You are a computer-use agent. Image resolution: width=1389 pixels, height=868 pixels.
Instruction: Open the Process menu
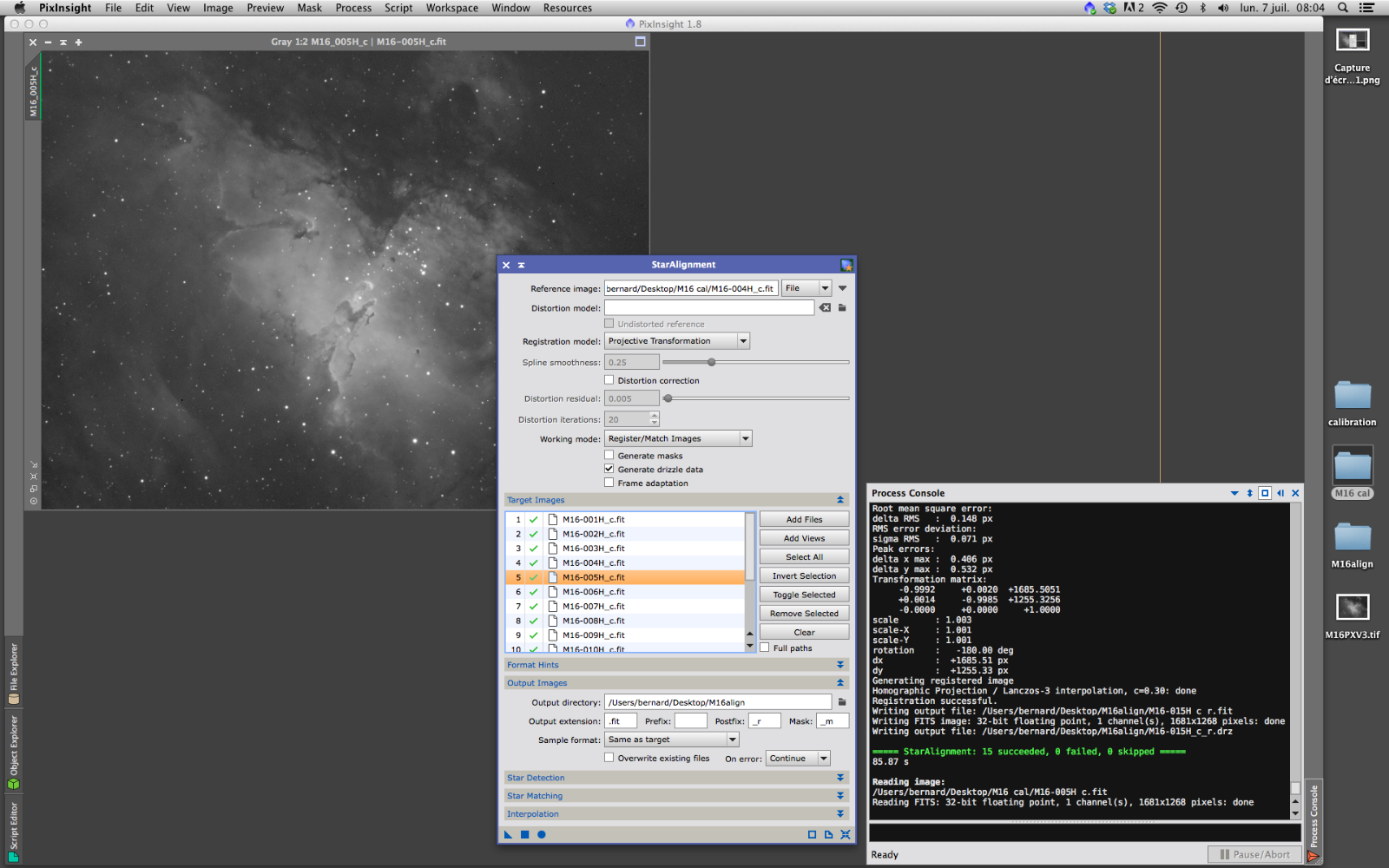[x=353, y=8]
